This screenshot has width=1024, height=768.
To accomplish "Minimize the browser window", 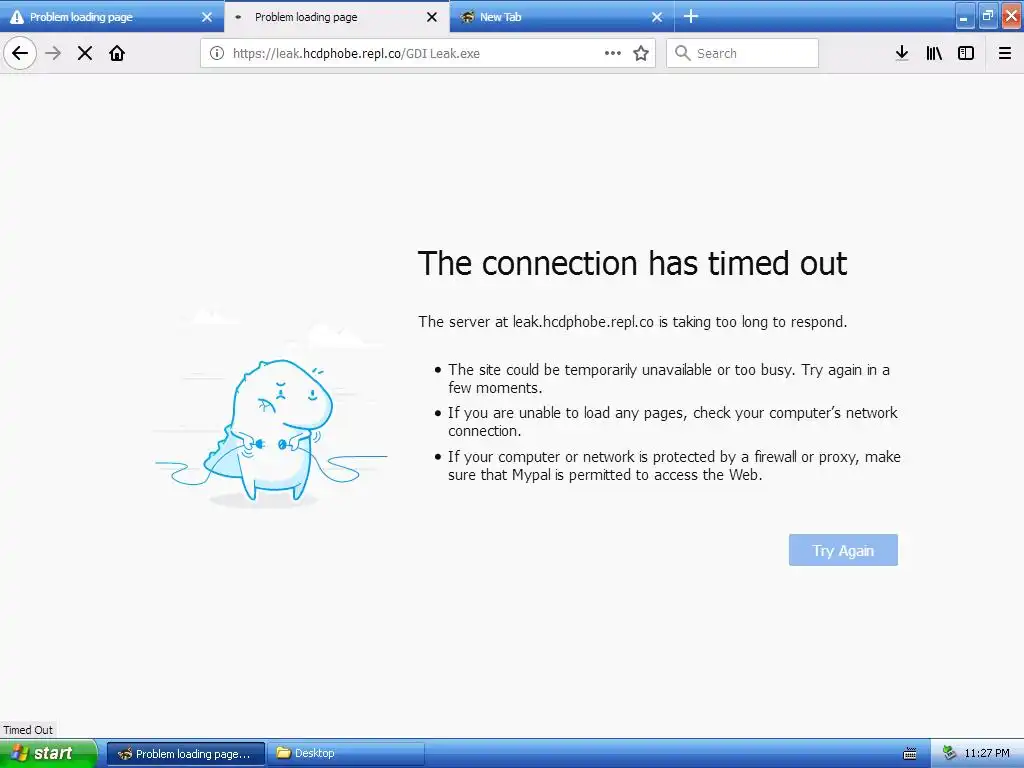I will [x=965, y=17].
